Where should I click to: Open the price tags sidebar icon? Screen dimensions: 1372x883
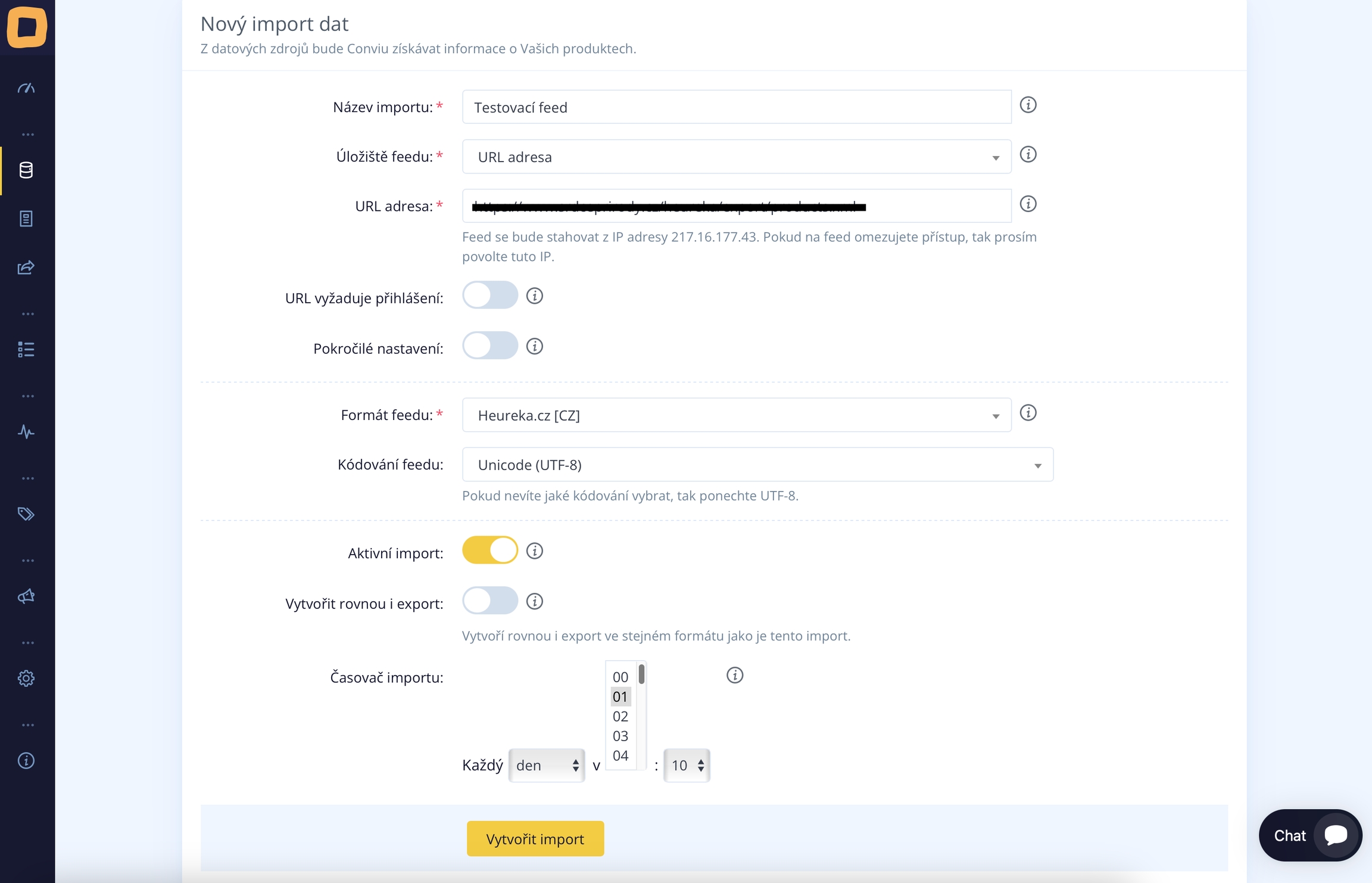(26, 514)
